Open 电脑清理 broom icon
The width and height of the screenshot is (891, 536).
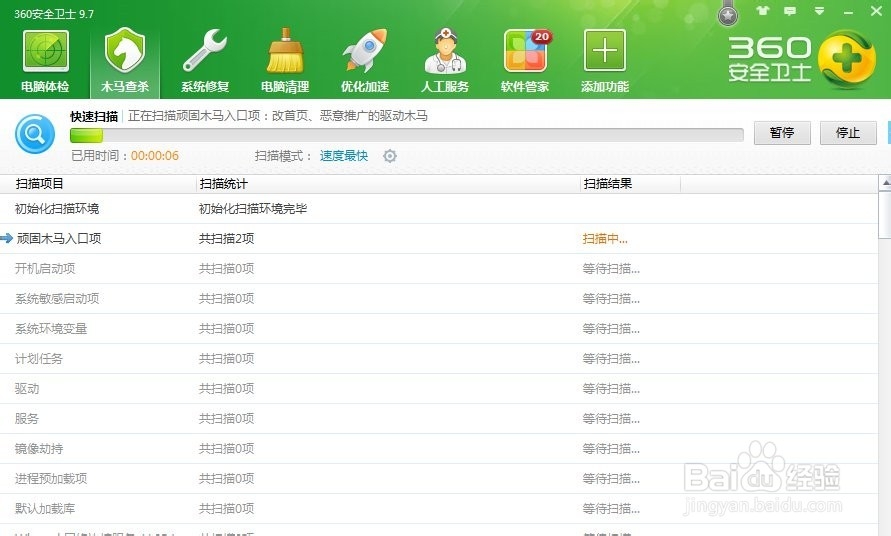point(285,51)
